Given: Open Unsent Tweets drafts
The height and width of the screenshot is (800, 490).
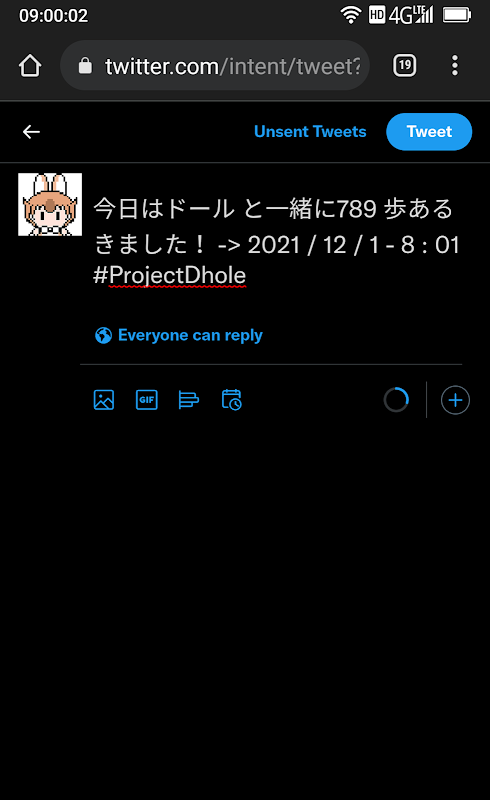Looking at the screenshot, I should click(310, 132).
